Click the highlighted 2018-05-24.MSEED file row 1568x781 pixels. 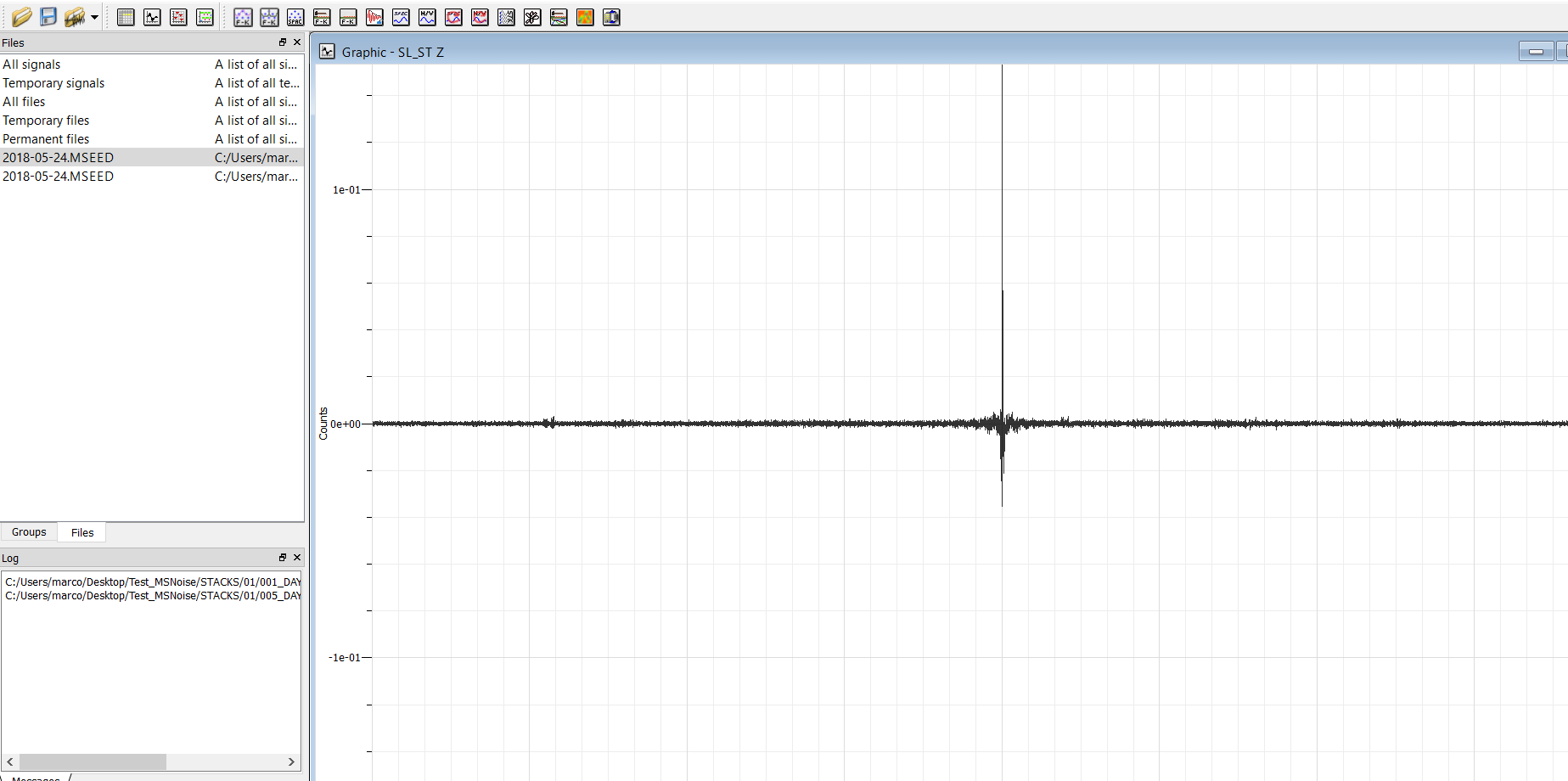pyautogui.click(x=58, y=158)
